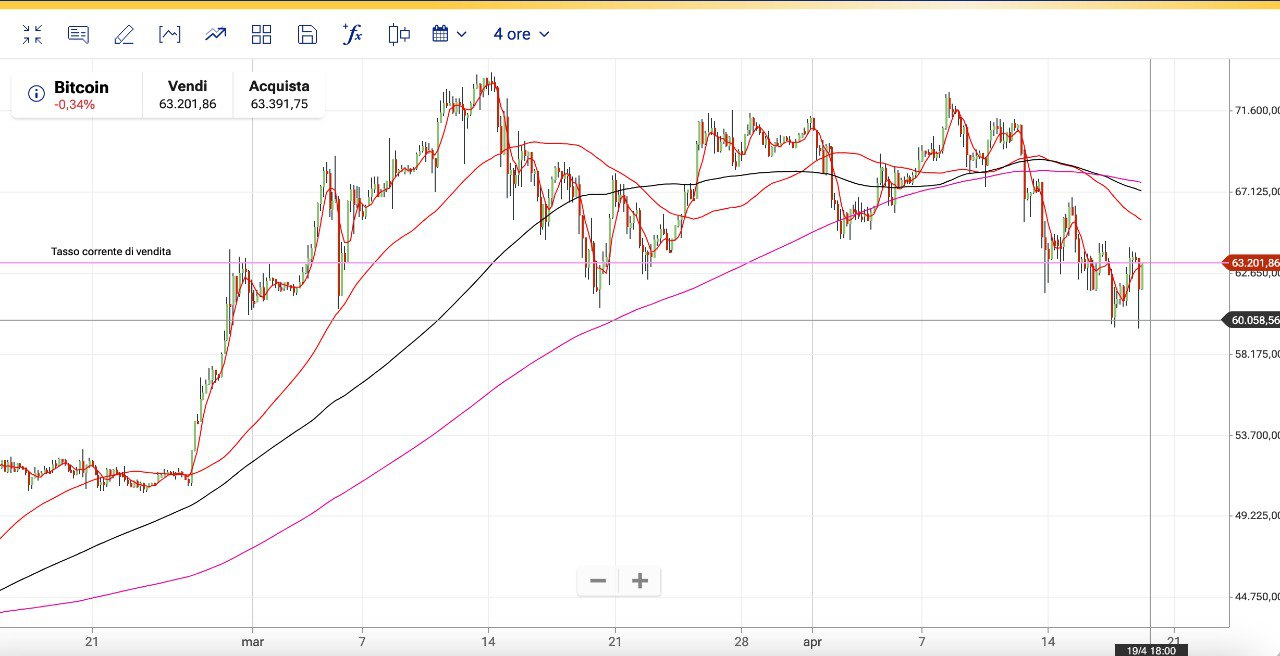Add an indicator with the fx icon
Viewport: 1280px width, 656px height.
(x=352, y=35)
